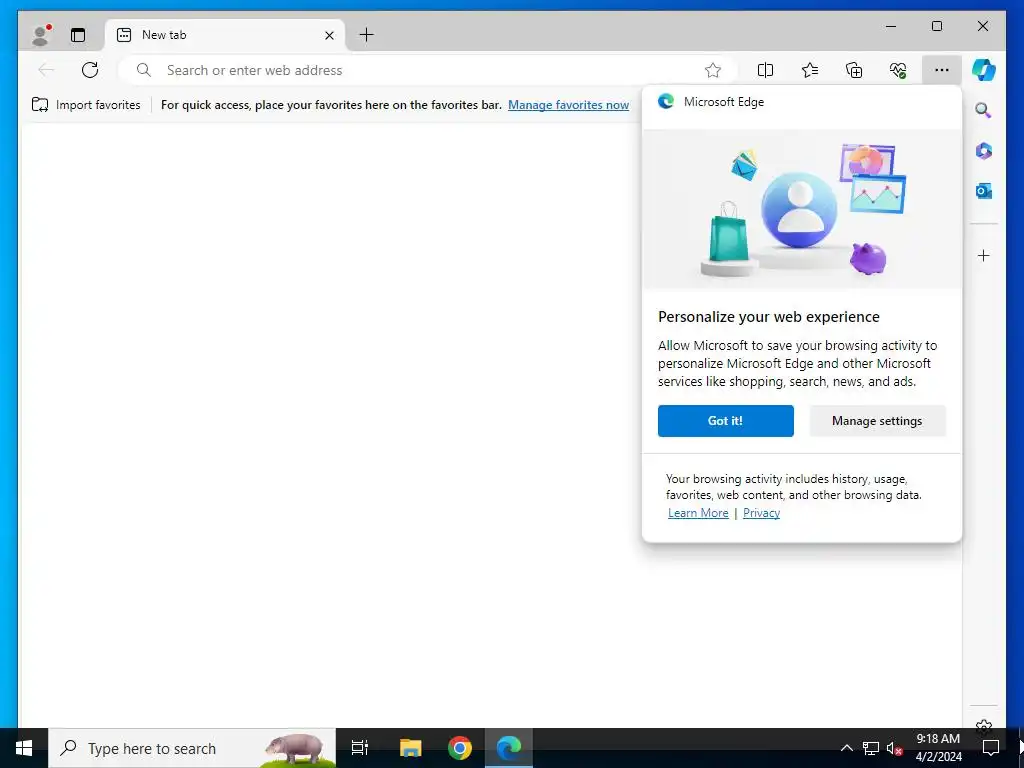Open the Windows Start menu
The width and height of the screenshot is (1024, 768).
pyautogui.click(x=24, y=748)
